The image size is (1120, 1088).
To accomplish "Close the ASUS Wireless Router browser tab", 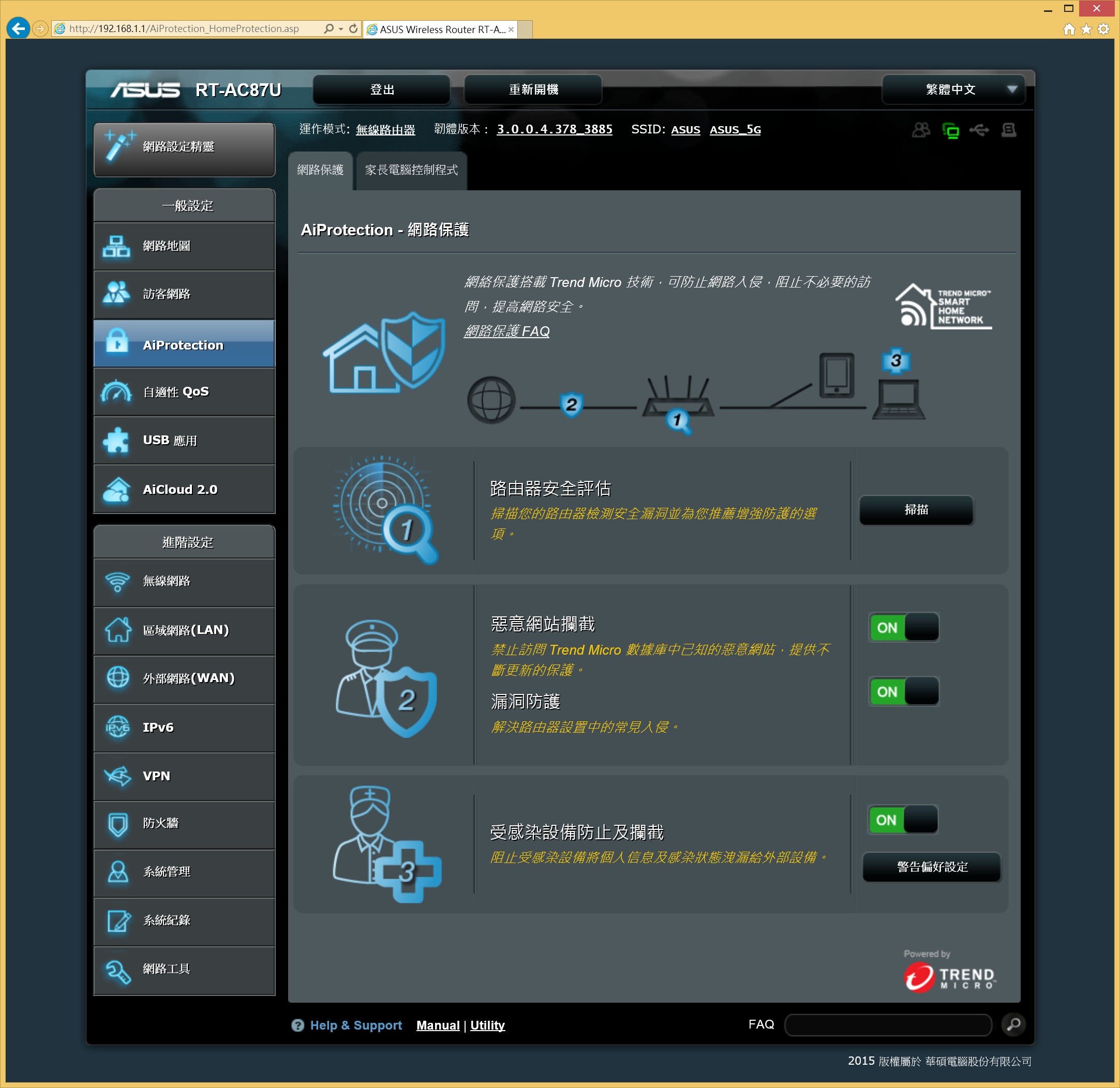I will point(511,29).
